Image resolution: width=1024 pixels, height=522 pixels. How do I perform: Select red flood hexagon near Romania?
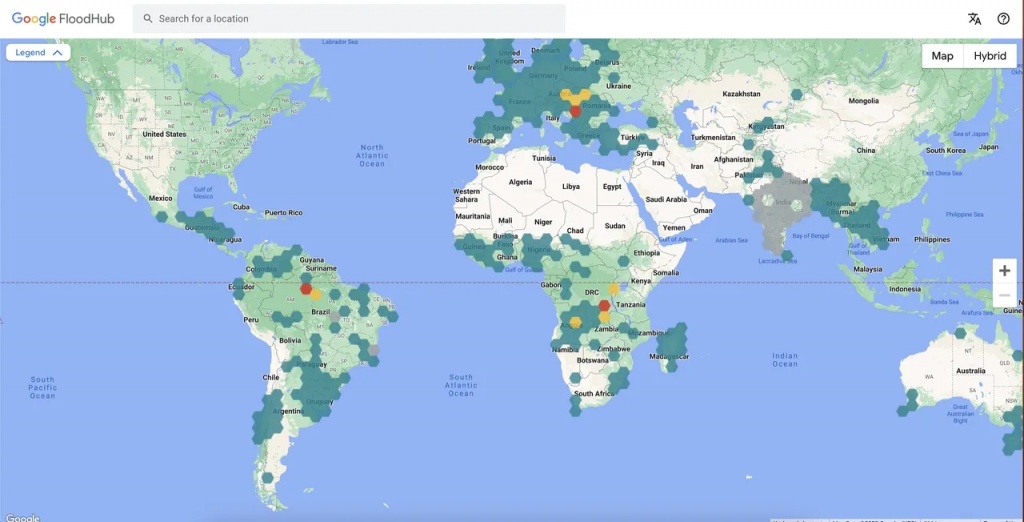(x=575, y=111)
